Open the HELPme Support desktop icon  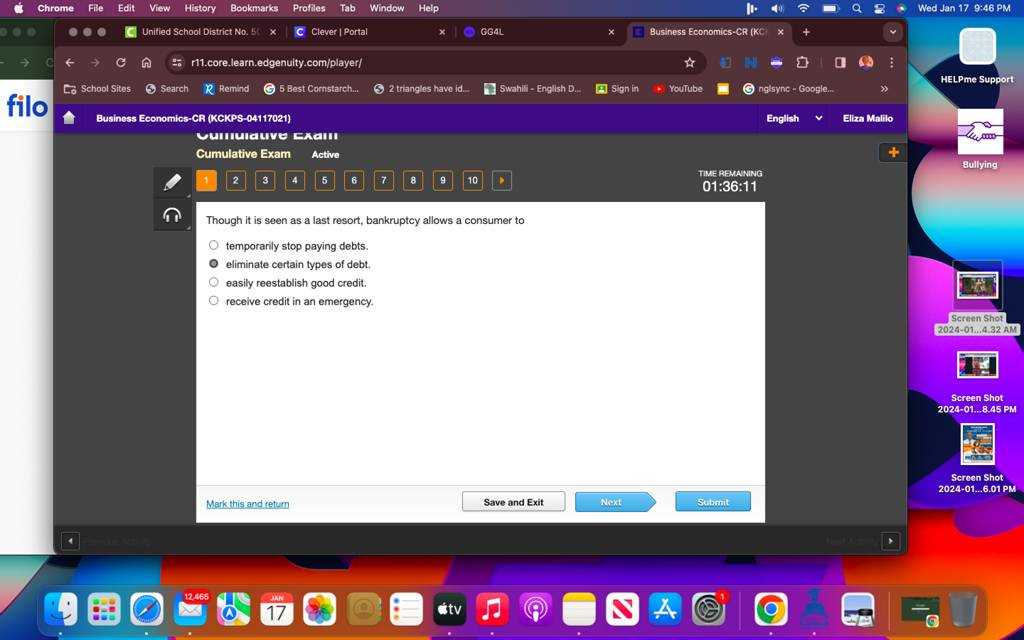tap(977, 56)
